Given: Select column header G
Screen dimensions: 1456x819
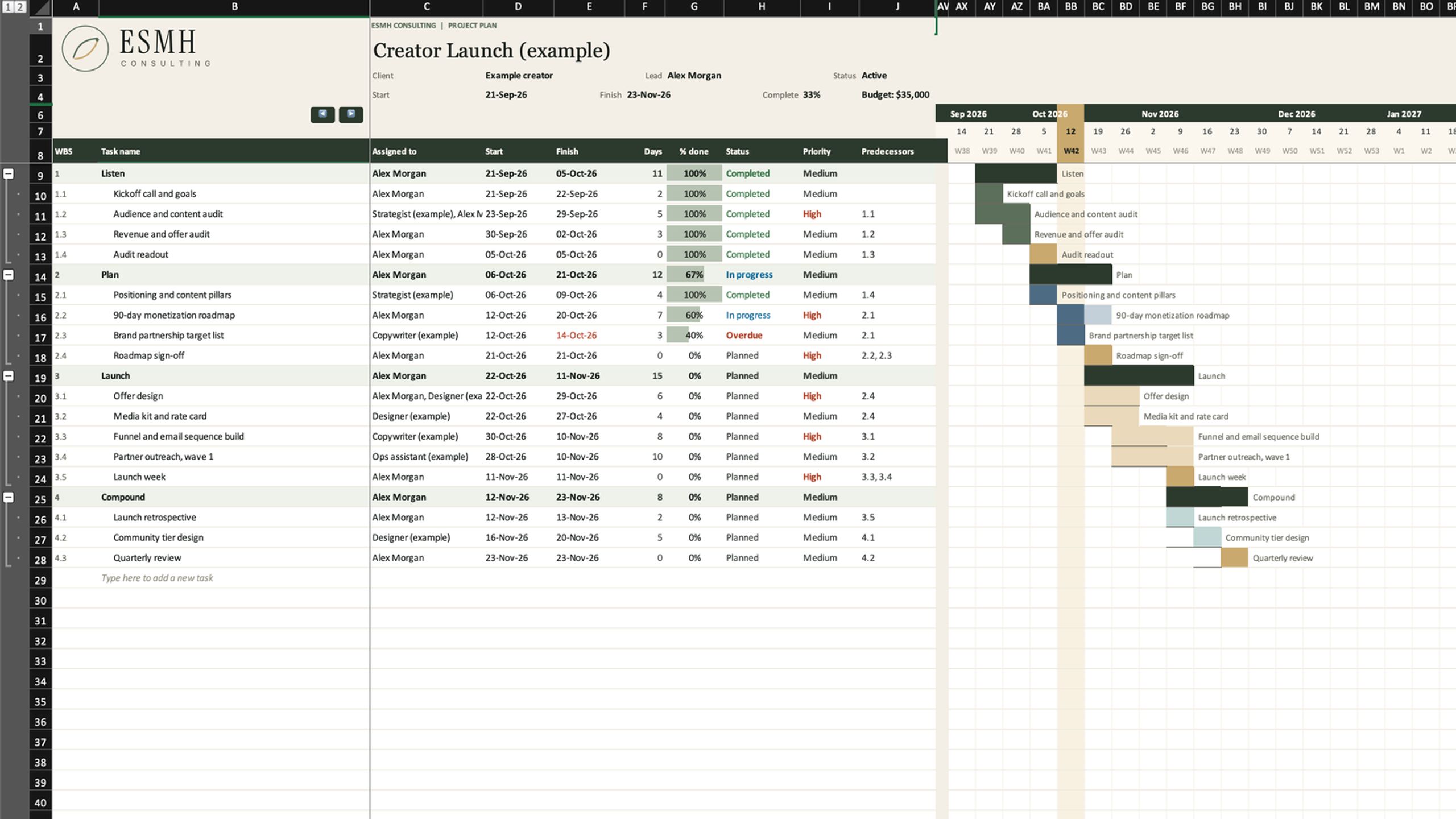Looking at the screenshot, I should point(694,7).
